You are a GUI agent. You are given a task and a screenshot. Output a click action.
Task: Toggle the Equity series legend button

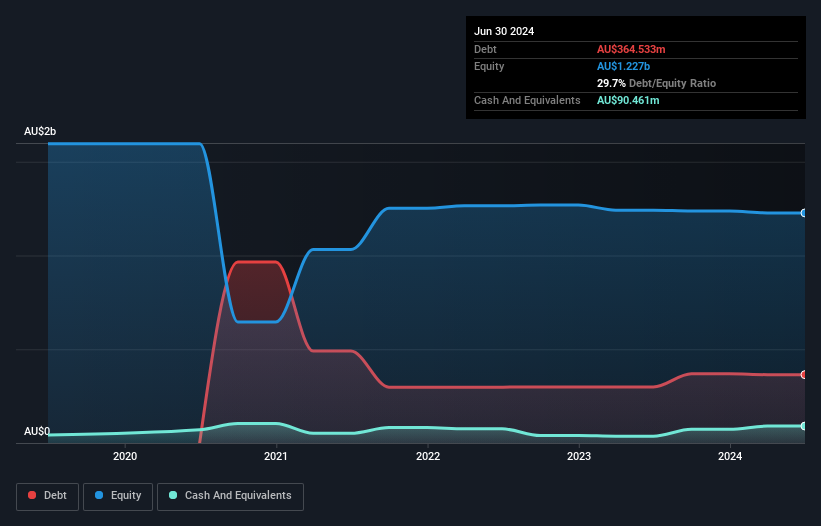[x=118, y=496]
